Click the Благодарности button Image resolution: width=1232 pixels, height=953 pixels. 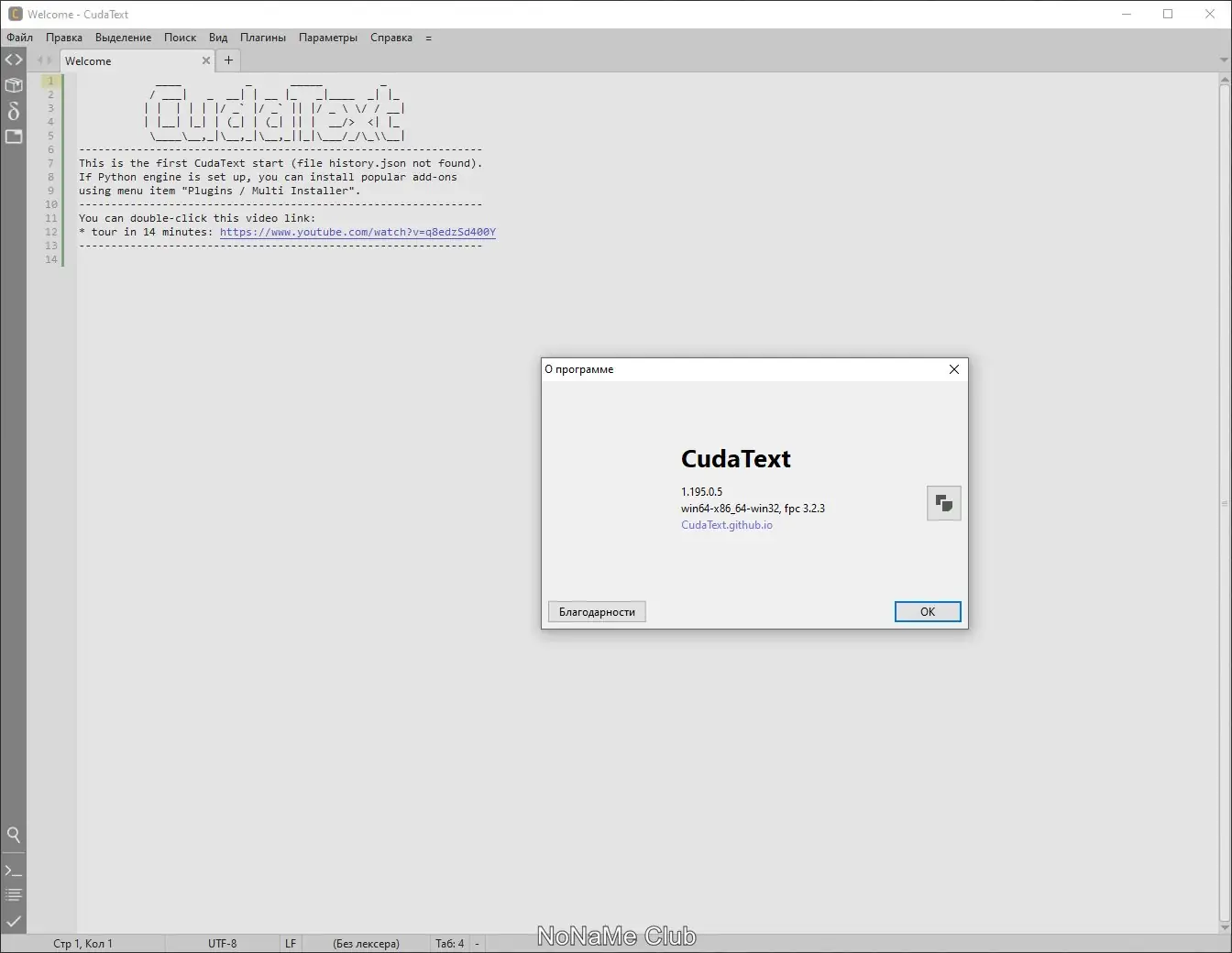pyautogui.click(x=597, y=611)
